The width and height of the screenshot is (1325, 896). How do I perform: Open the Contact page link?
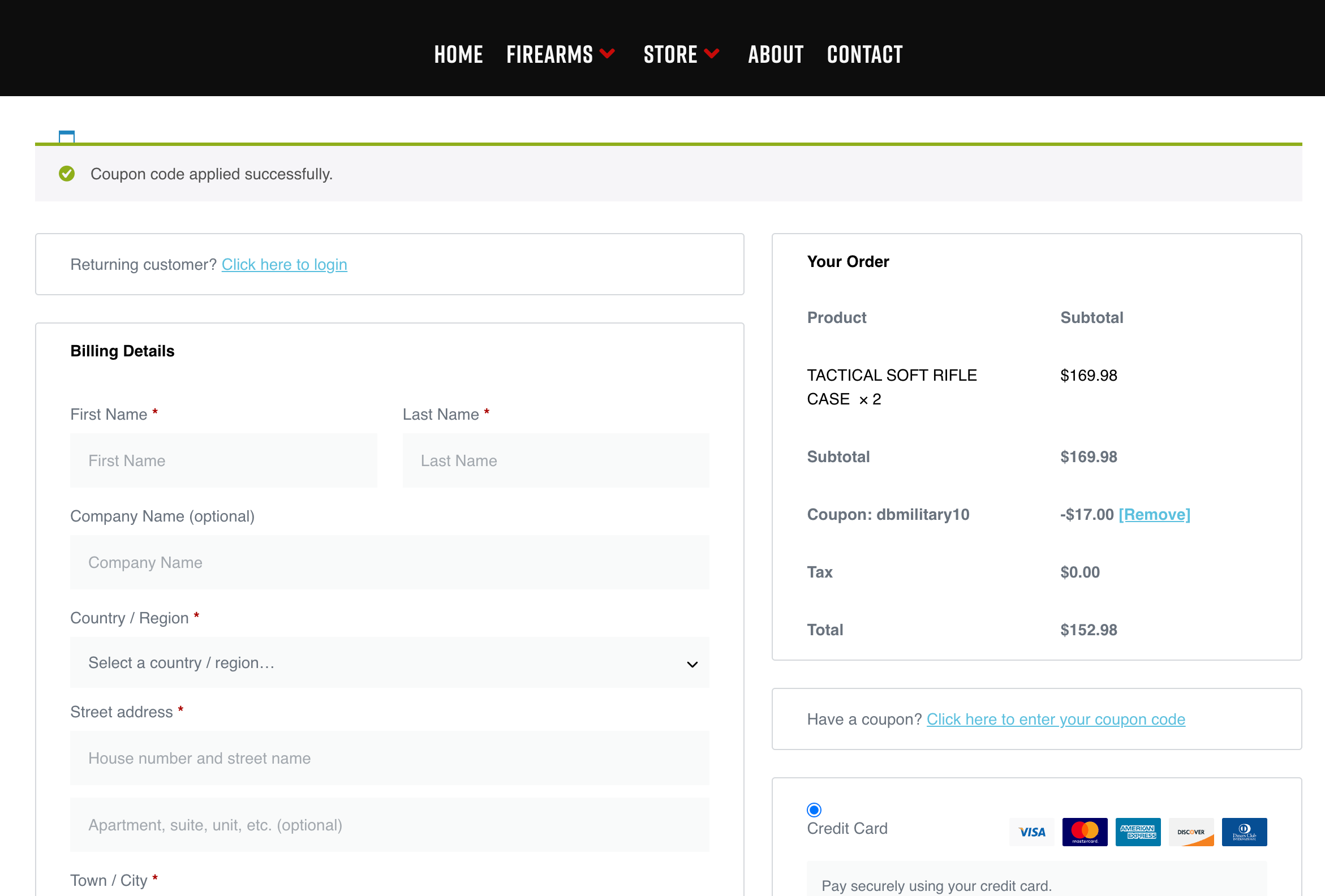tap(864, 55)
